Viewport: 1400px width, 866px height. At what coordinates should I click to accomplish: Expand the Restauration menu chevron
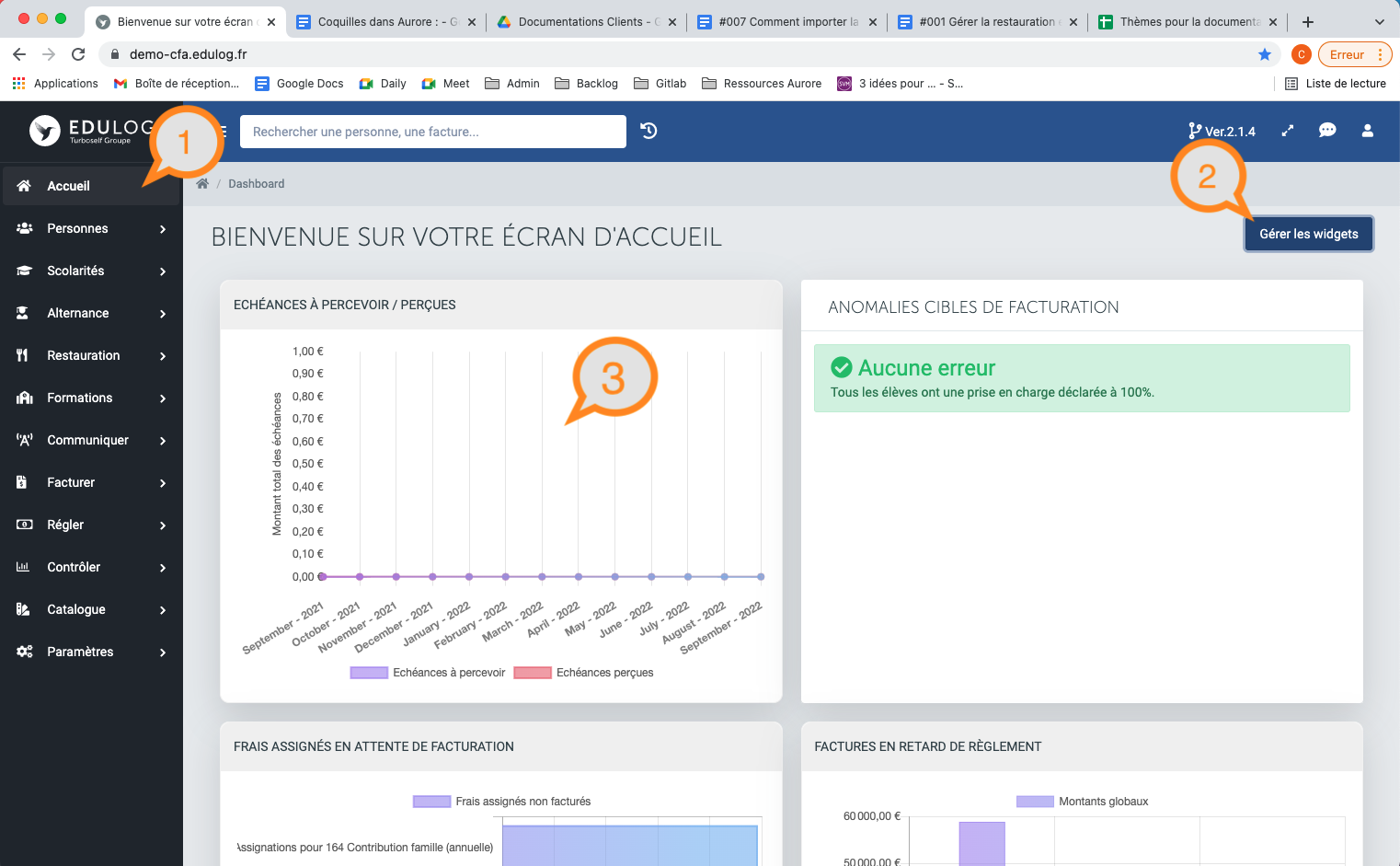pyautogui.click(x=163, y=356)
